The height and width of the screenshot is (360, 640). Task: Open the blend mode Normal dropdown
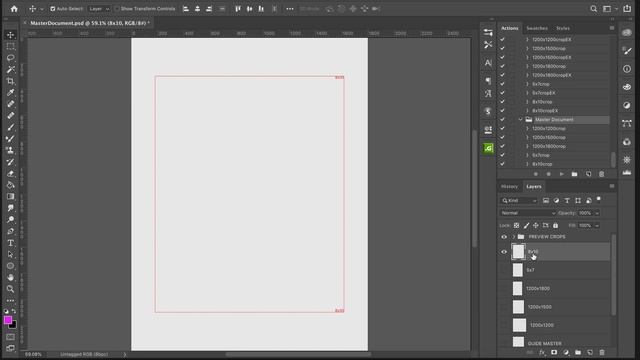[x=528, y=213]
